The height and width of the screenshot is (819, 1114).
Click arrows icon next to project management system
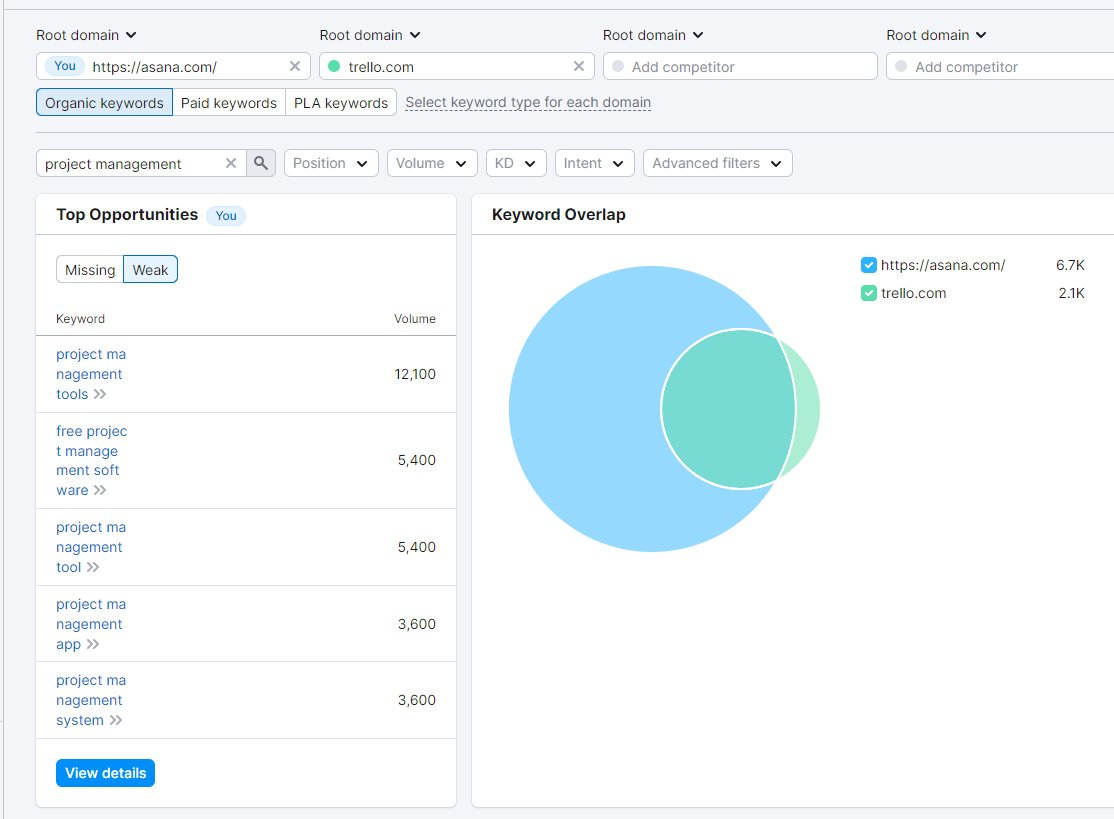coord(116,720)
